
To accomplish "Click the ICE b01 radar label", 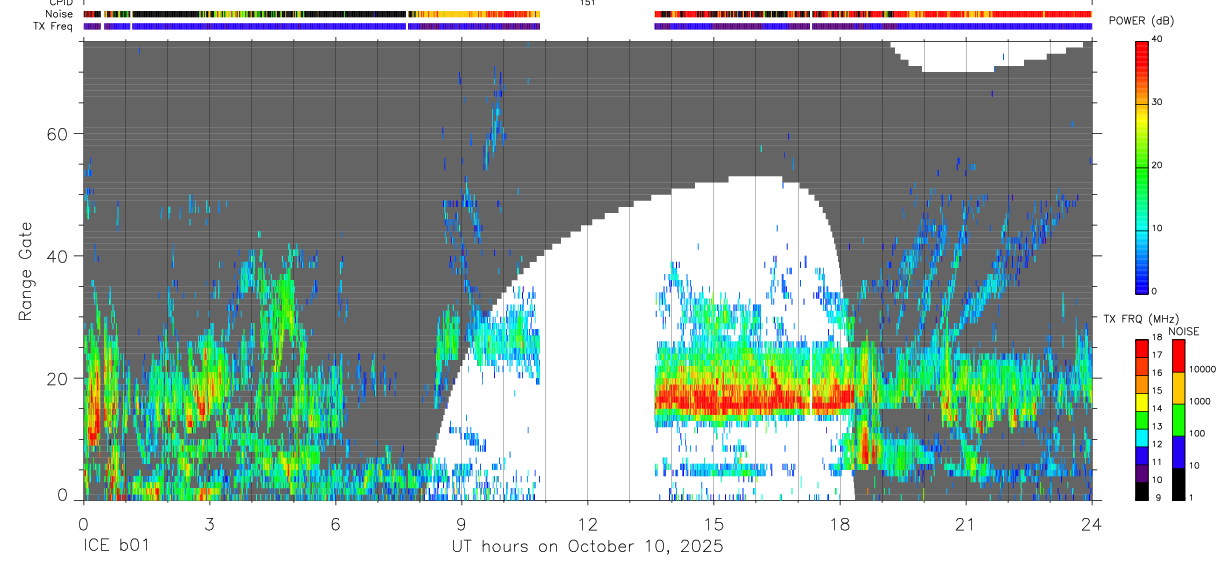I will [x=118, y=546].
